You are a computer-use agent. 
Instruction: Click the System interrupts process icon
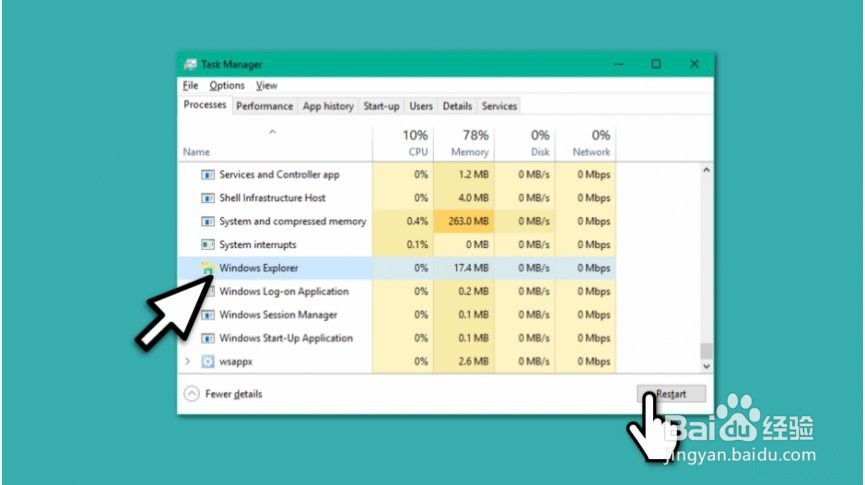[207, 244]
